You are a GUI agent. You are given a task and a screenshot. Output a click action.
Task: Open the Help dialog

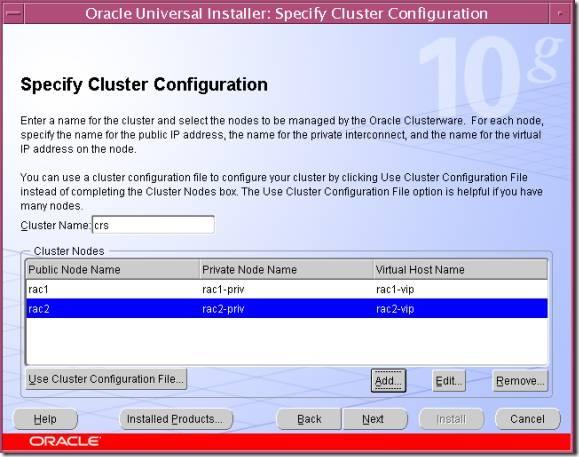click(45, 419)
